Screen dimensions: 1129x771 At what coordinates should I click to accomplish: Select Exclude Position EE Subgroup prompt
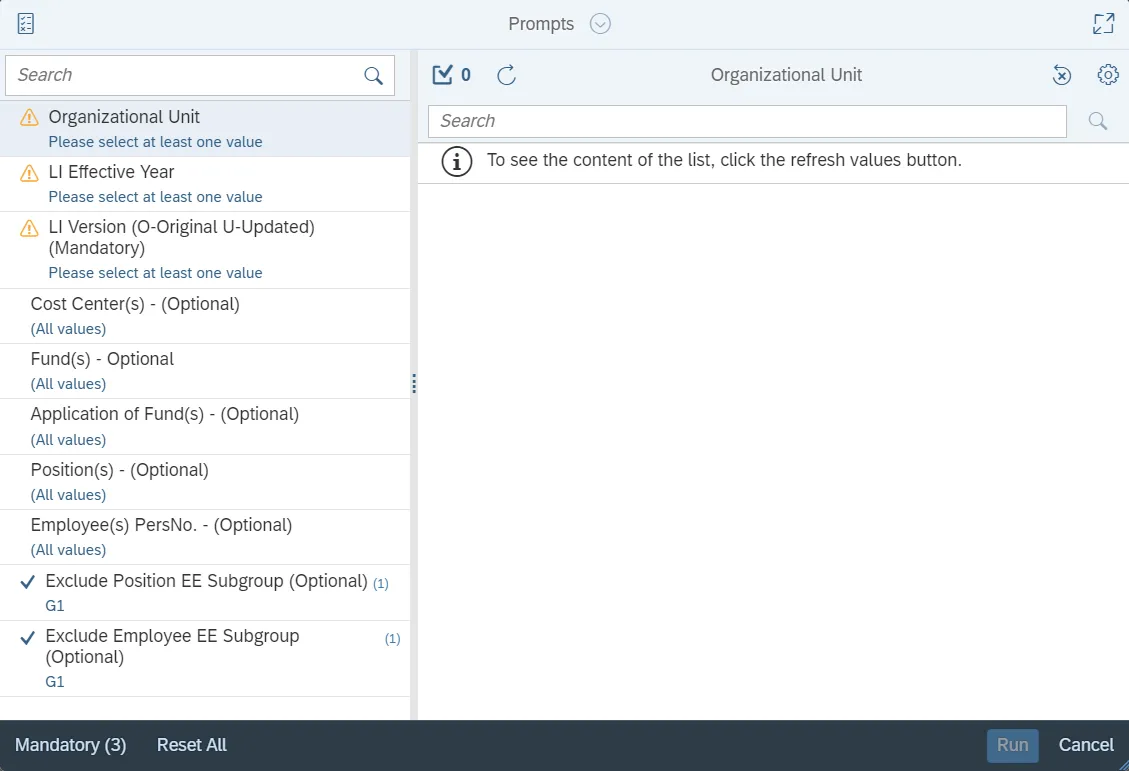206,581
